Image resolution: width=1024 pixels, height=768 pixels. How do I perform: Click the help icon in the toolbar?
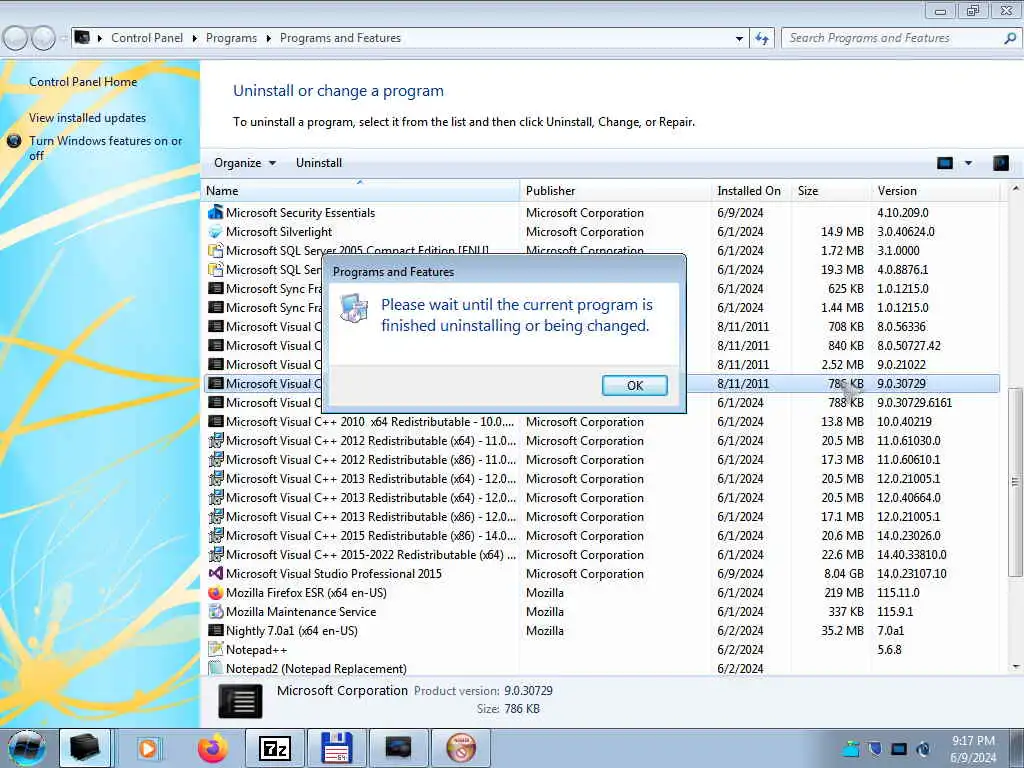pos(1000,163)
